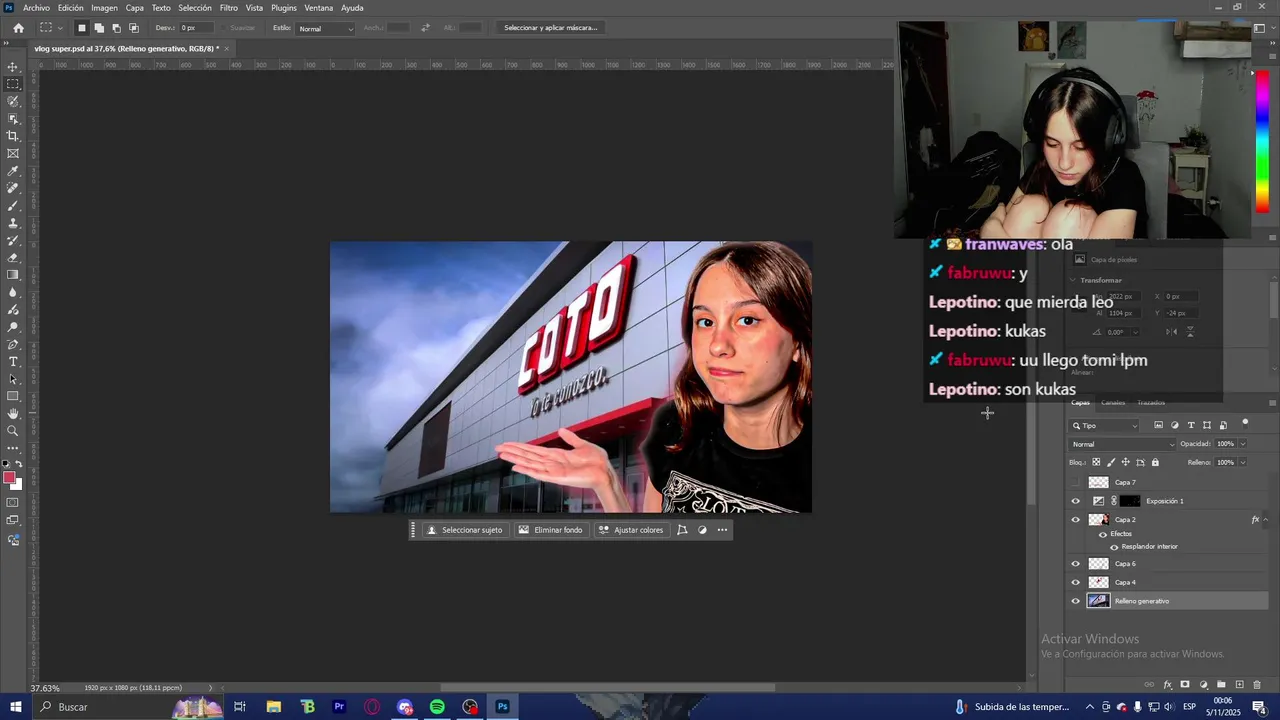The width and height of the screenshot is (1280, 720).
Task: Toggle Efectos visibility eye
Action: [x=1103, y=534]
